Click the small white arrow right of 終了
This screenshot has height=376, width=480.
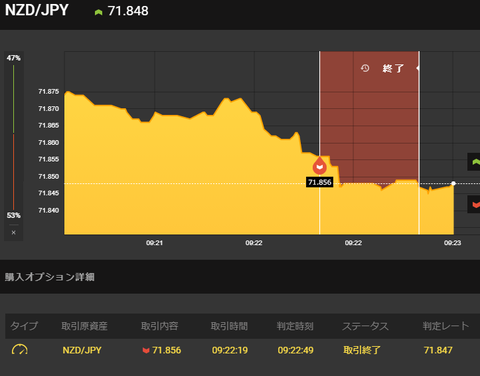click(418, 68)
